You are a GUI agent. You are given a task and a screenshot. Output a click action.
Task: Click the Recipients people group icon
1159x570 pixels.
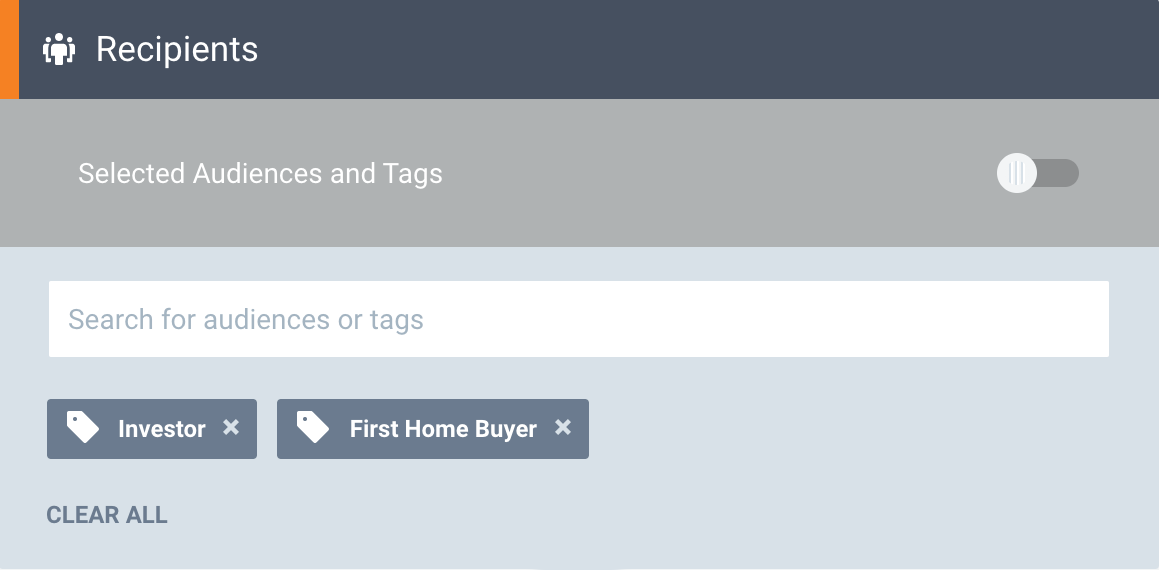coord(59,50)
